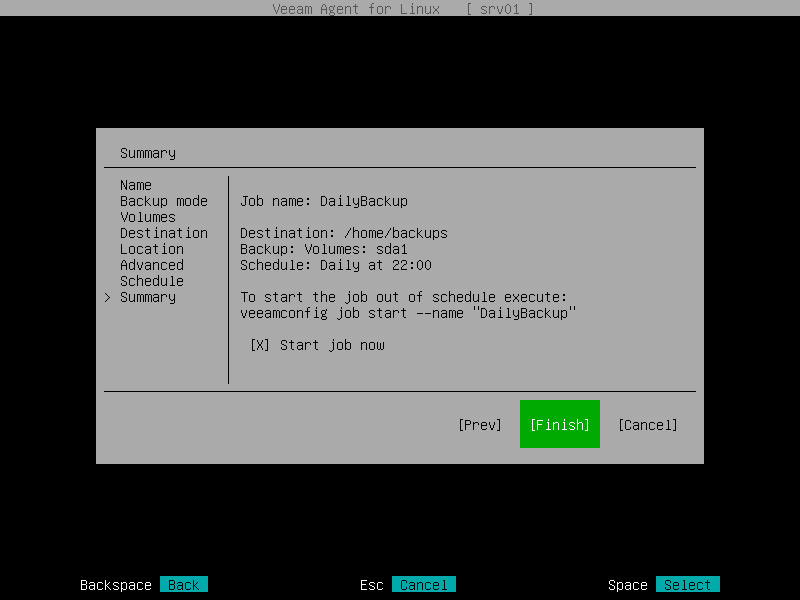The height and width of the screenshot is (600, 800).
Task: Click the Select hint next to Space
Action: point(687,585)
